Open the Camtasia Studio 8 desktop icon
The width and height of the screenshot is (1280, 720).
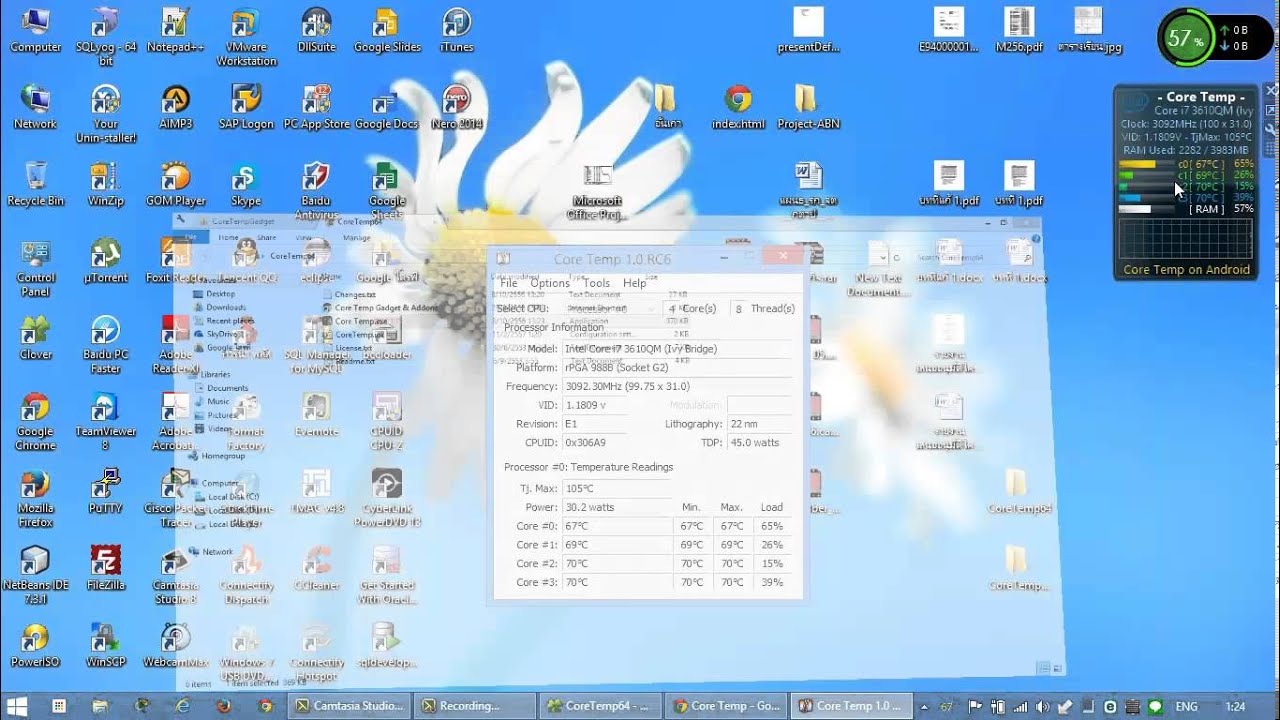175,575
